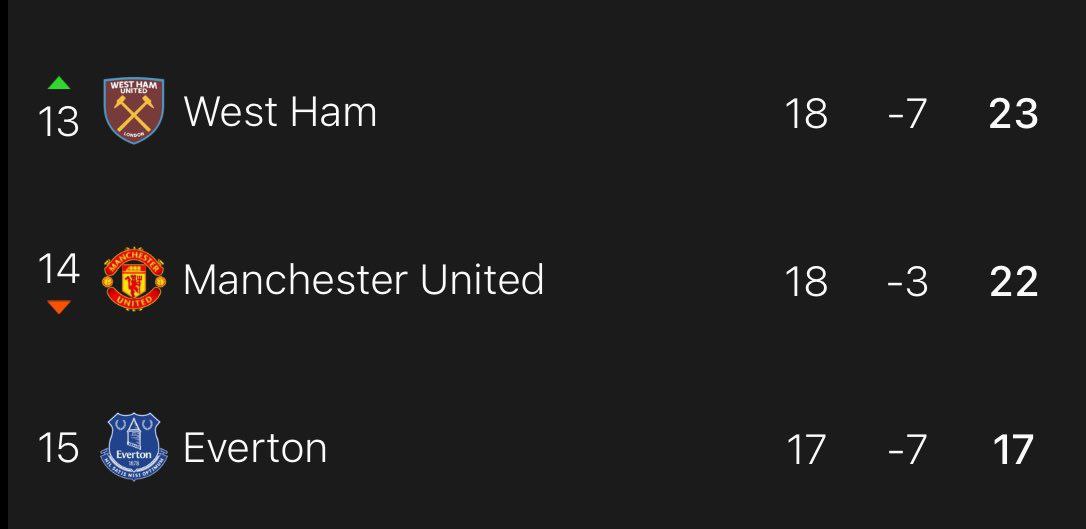Click the green up arrow above 13
1086x529 pixels.
pyautogui.click(x=59, y=83)
